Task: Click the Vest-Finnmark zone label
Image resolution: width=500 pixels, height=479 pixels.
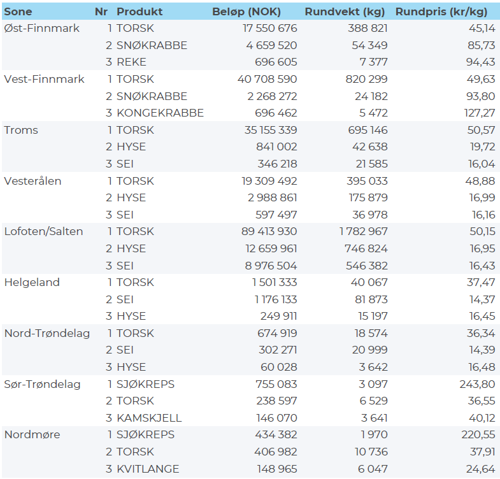Action: 44,79
